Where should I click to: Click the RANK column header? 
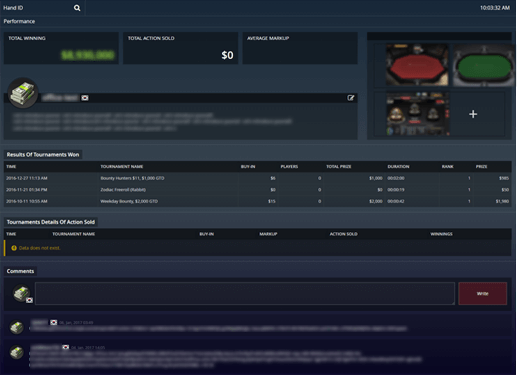448,167
